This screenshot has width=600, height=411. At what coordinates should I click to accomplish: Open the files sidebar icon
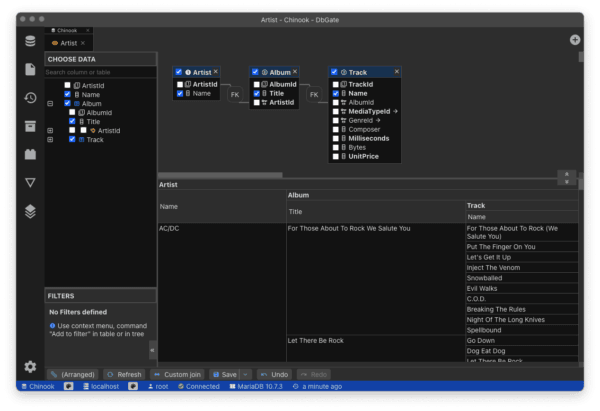pos(30,69)
